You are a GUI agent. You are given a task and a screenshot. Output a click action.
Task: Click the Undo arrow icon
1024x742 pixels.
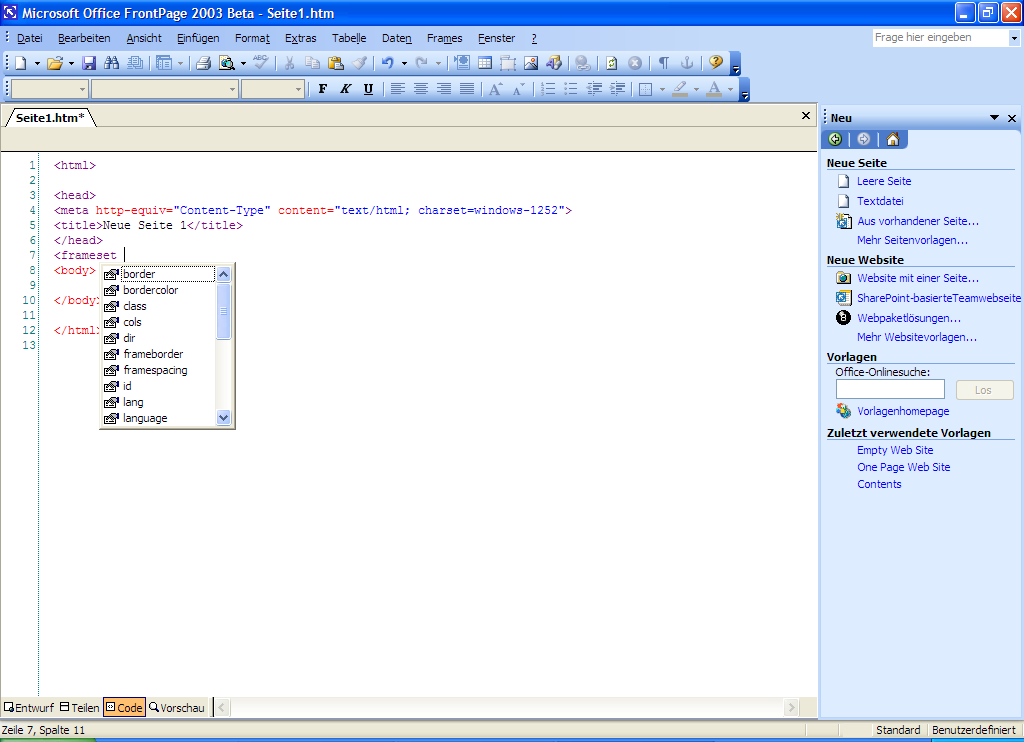tap(387, 63)
